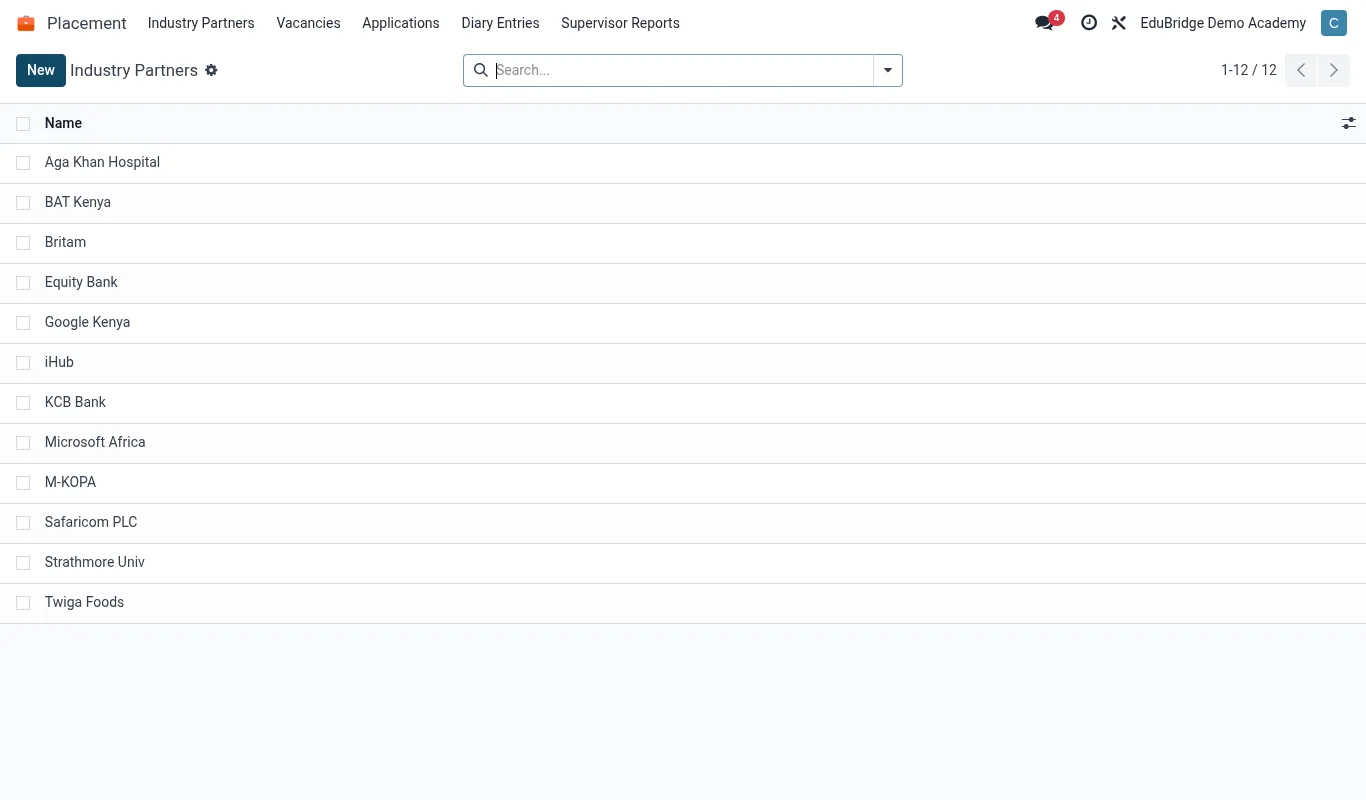Open the Microsoft Africa record
Screen dimensions: 1366x800
coord(95,442)
